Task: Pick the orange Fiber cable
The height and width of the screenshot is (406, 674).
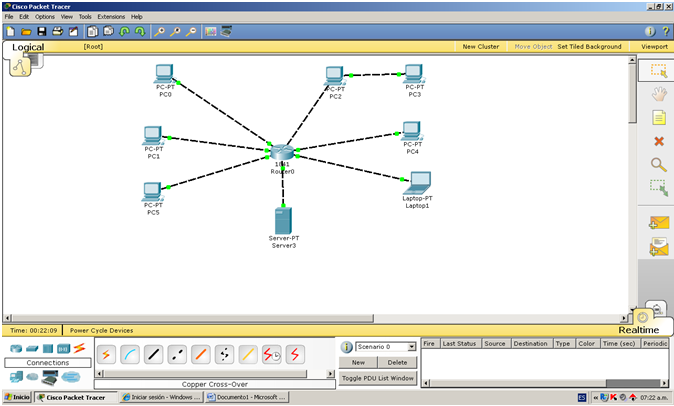Action: pos(201,355)
